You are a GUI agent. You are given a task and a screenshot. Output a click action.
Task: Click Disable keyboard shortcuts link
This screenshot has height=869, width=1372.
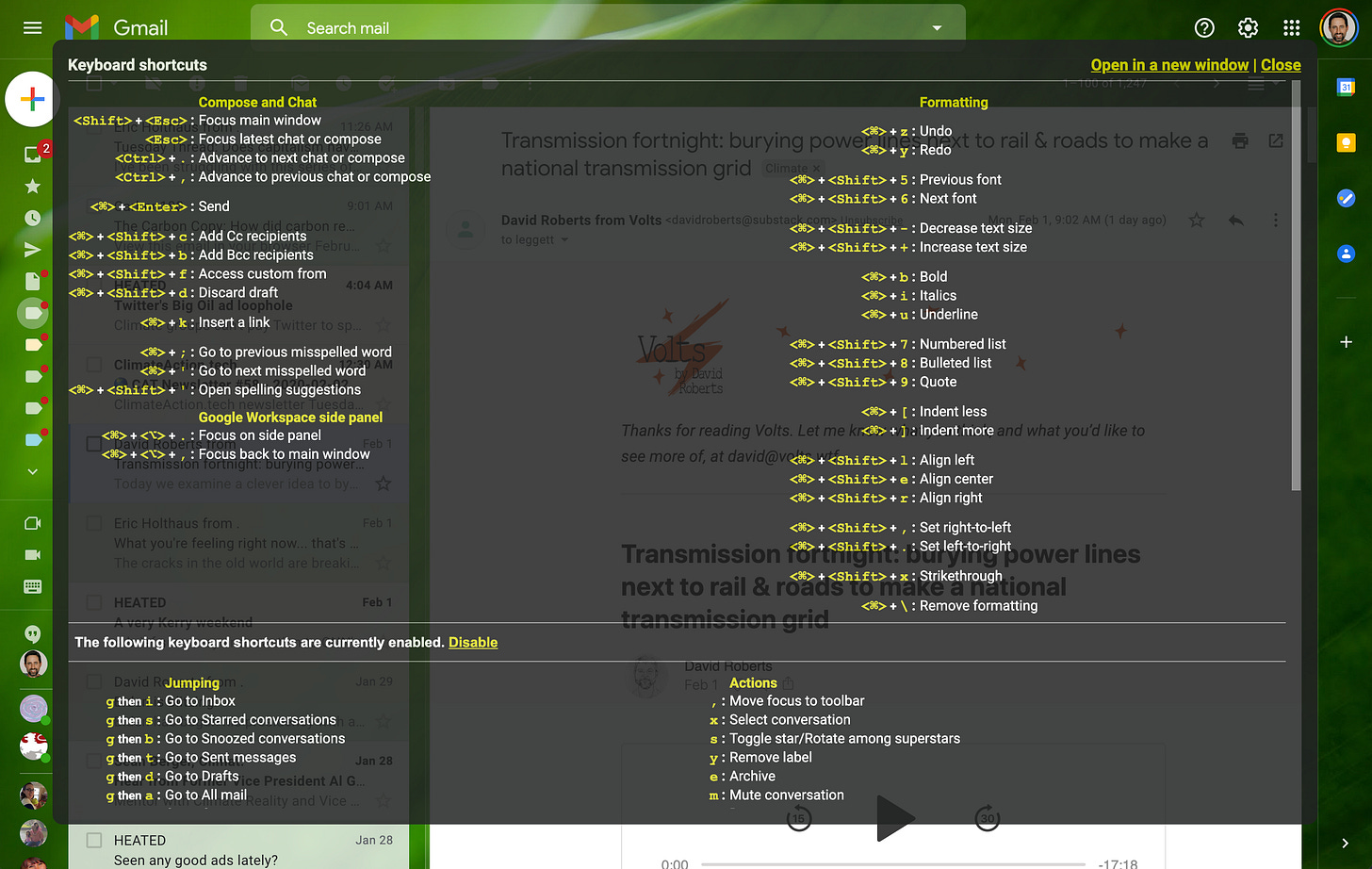coord(473,642)
